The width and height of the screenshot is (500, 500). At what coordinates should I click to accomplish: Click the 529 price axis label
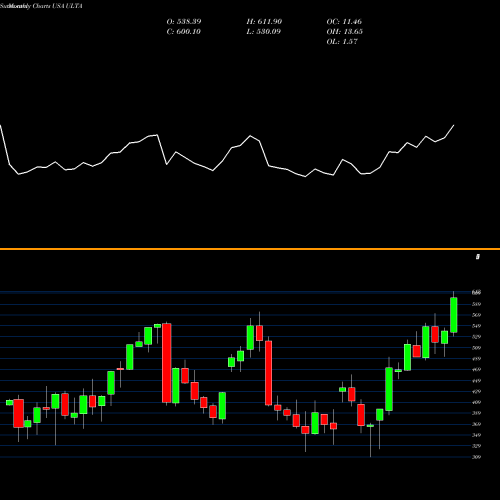point(477,337)
